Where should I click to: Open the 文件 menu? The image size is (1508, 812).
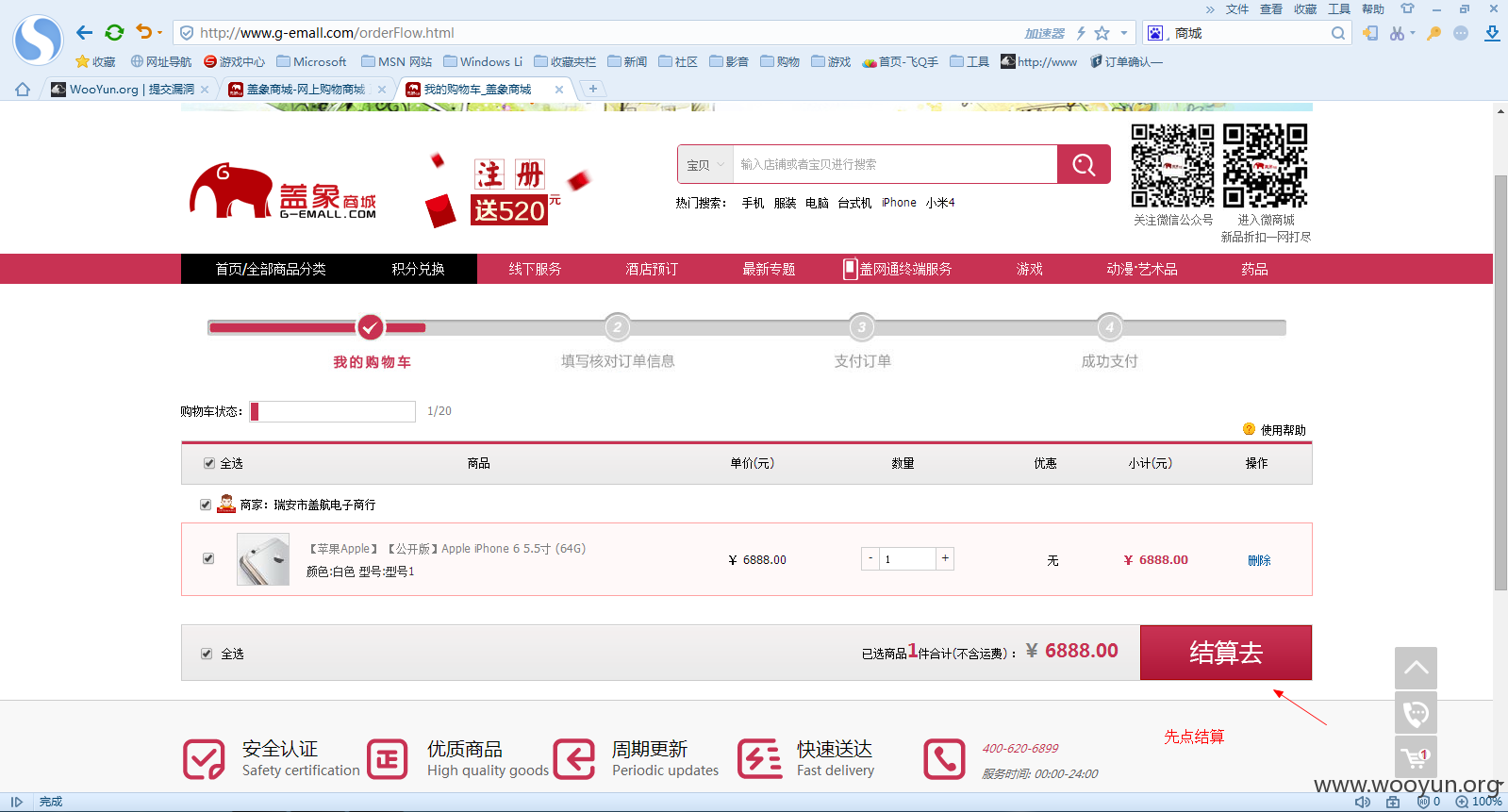pyautogui.click(x=1237, y=9)
